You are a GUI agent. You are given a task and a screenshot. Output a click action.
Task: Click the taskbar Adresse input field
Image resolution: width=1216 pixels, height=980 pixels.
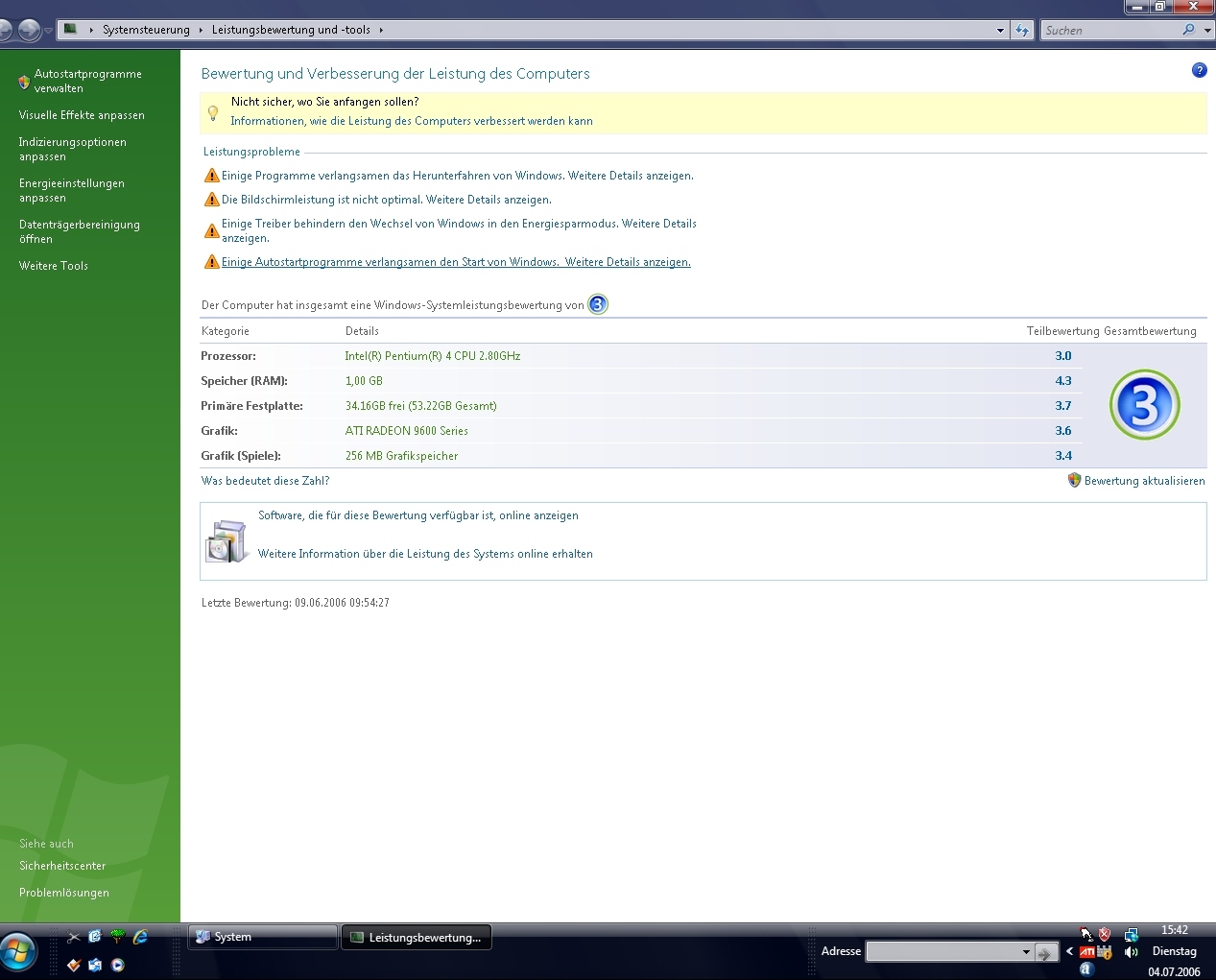[x=942, y=952]
